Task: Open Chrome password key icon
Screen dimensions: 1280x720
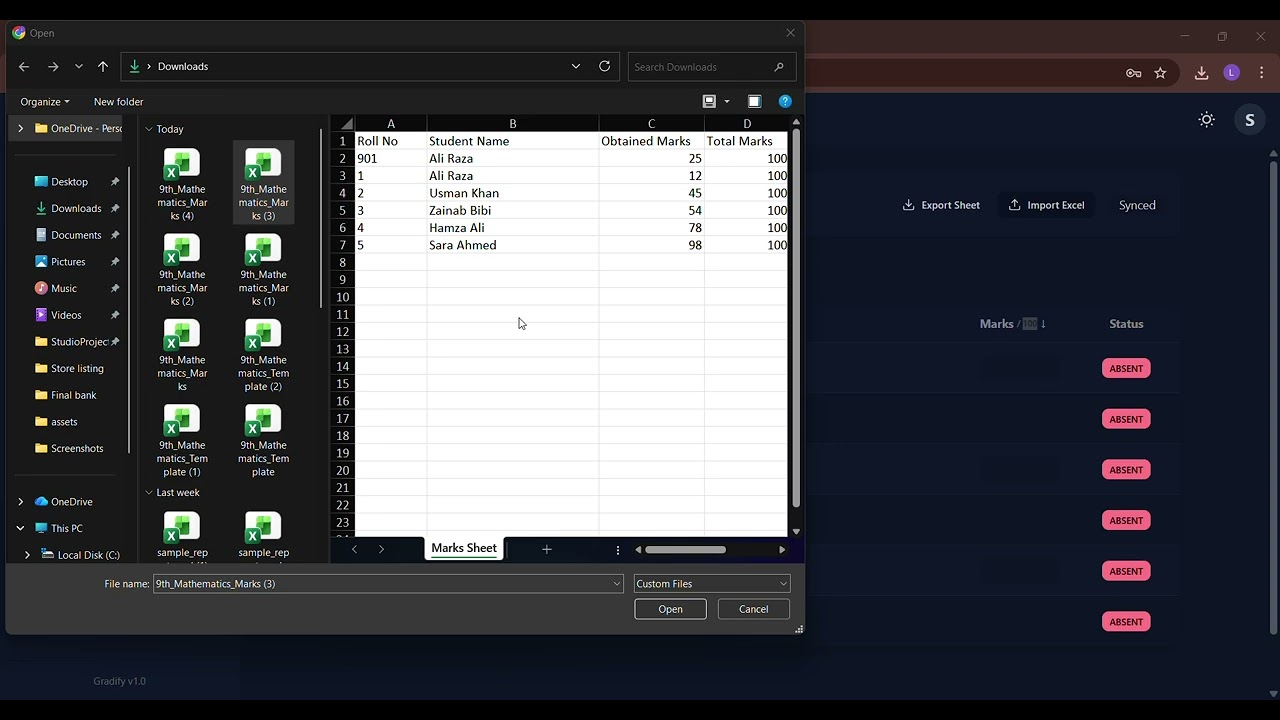Action: click(x=1133, y=73)
